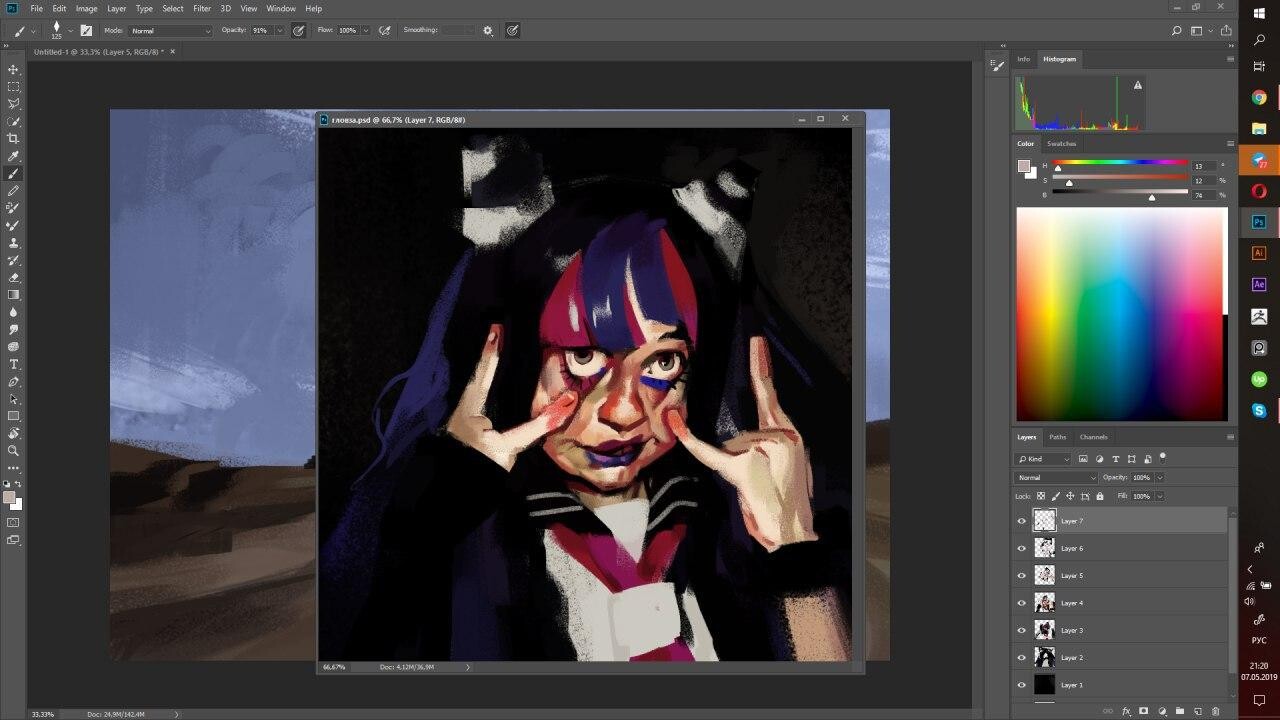1280x720 pixels.
Task: Select the Polygonal Lasso tool
Action: (x=13, y=103)
